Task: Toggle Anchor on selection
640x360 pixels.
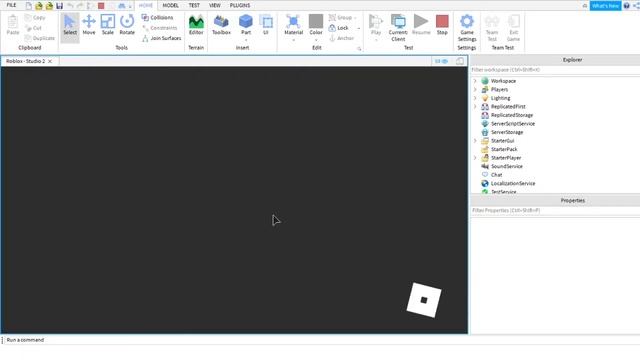Action: tap(341, 38)
